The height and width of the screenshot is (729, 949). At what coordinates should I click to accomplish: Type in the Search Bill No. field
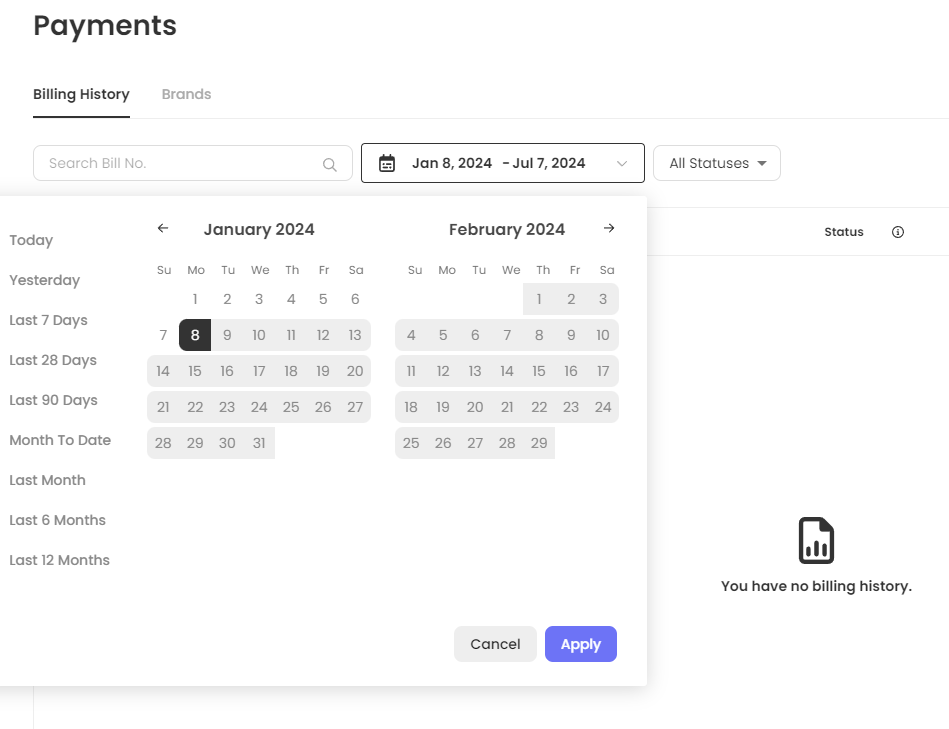[180, 164]
